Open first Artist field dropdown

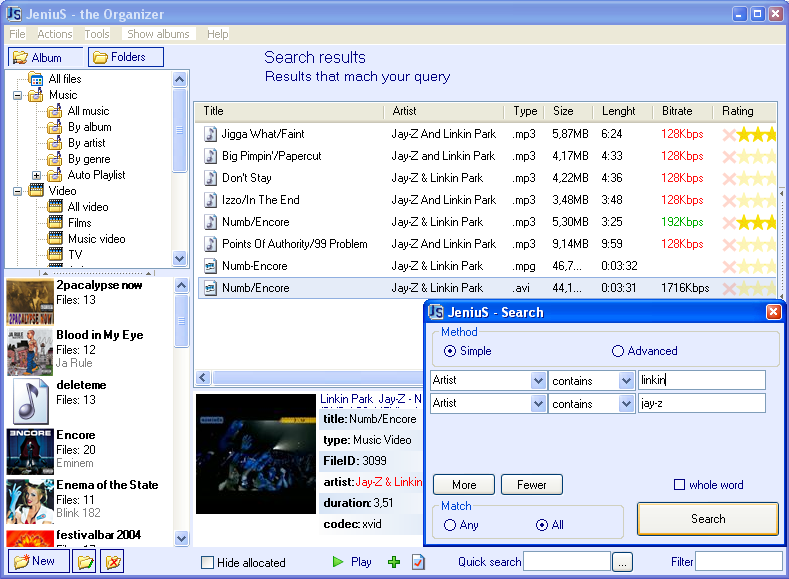coord(538,380)
